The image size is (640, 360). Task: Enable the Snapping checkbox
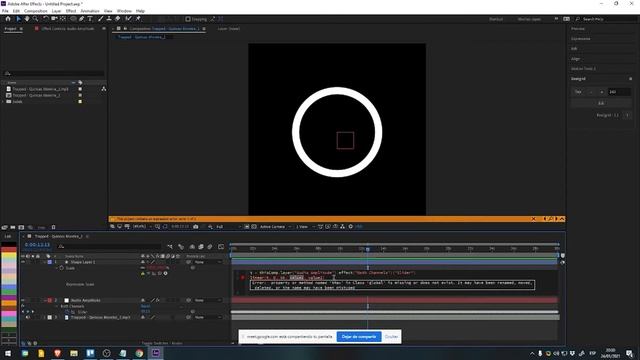[x=188, y=19]
